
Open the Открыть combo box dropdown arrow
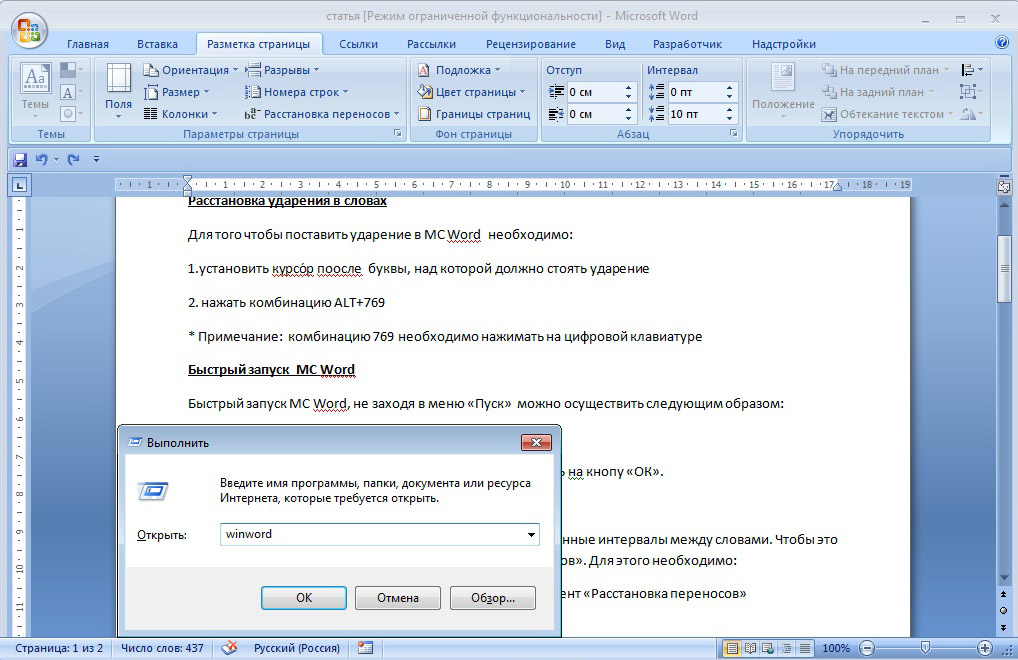pos(531,535)
